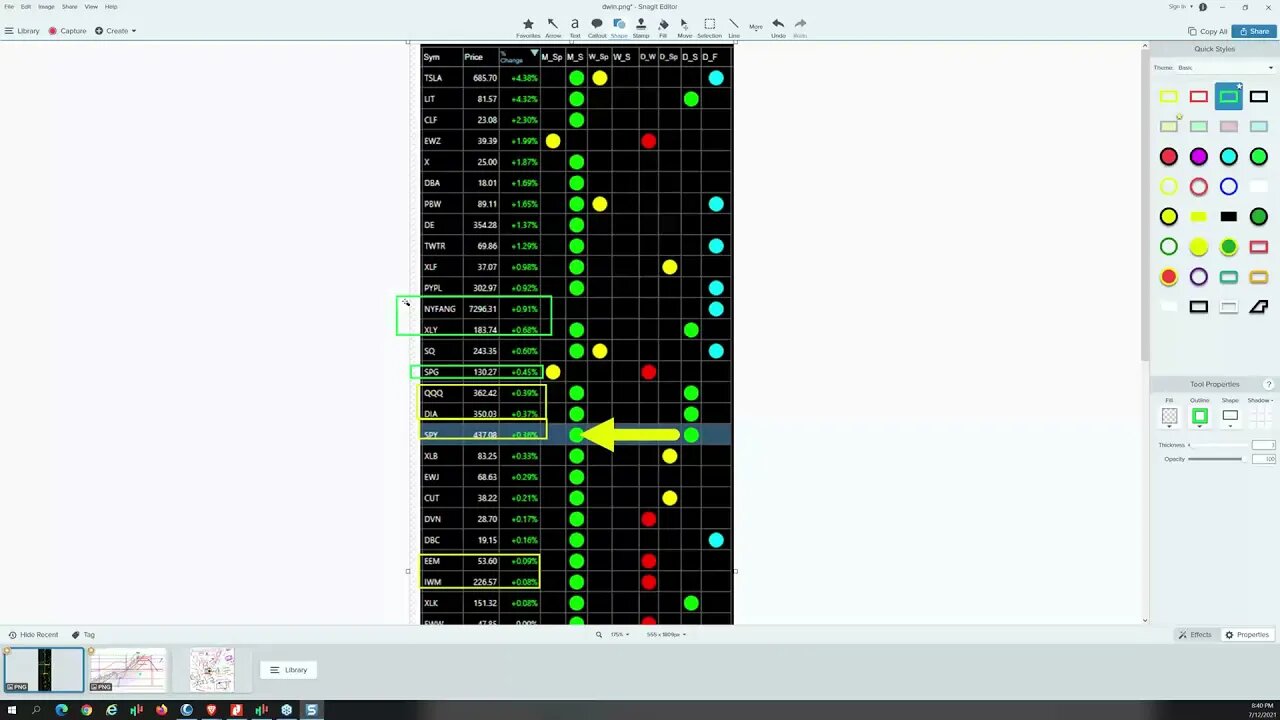Click the notification info icon beside Sign in
The height and width of the screenshot is (720, 1280).
tap(1202, 6)
